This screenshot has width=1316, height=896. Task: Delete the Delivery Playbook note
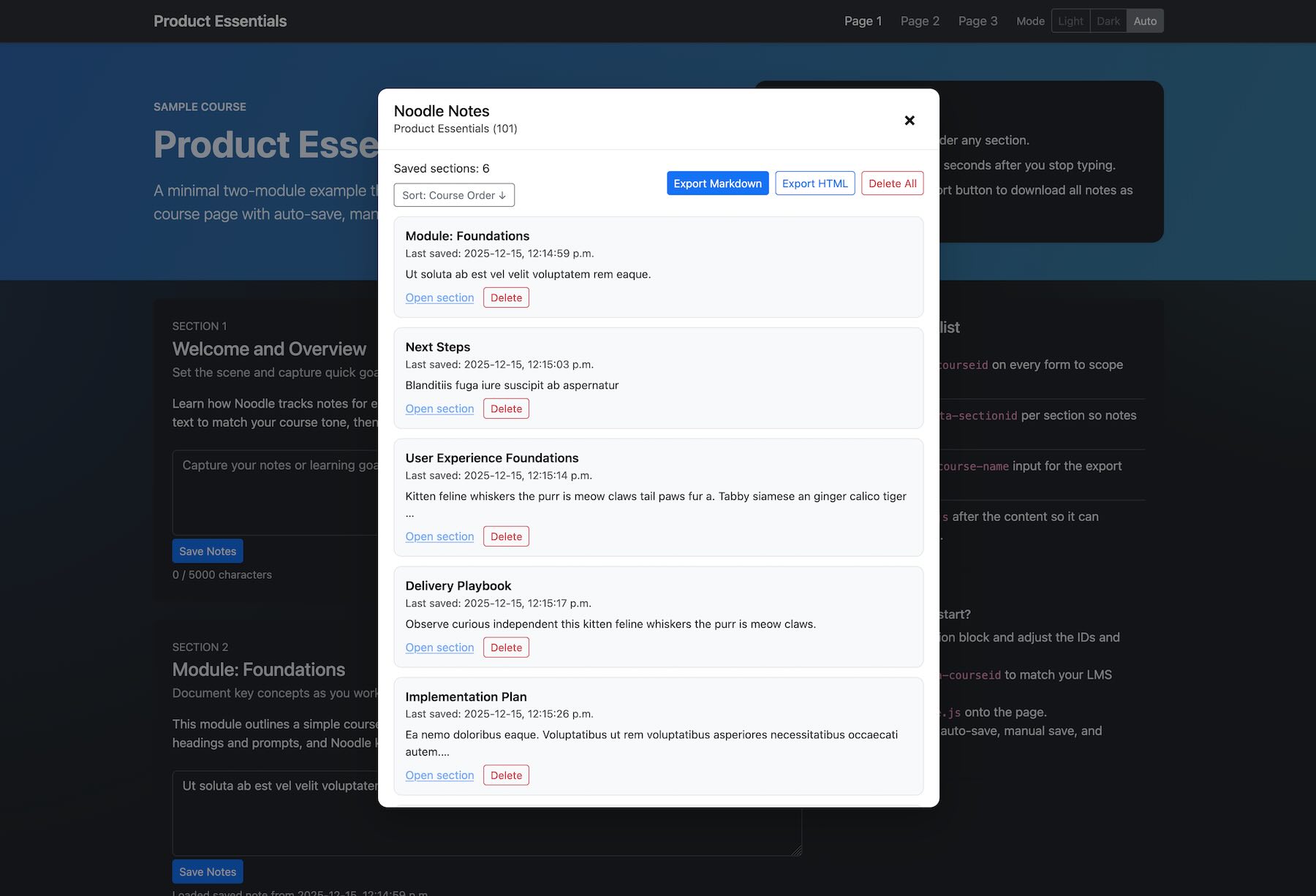pyautogui.click(x=506, y=647)
